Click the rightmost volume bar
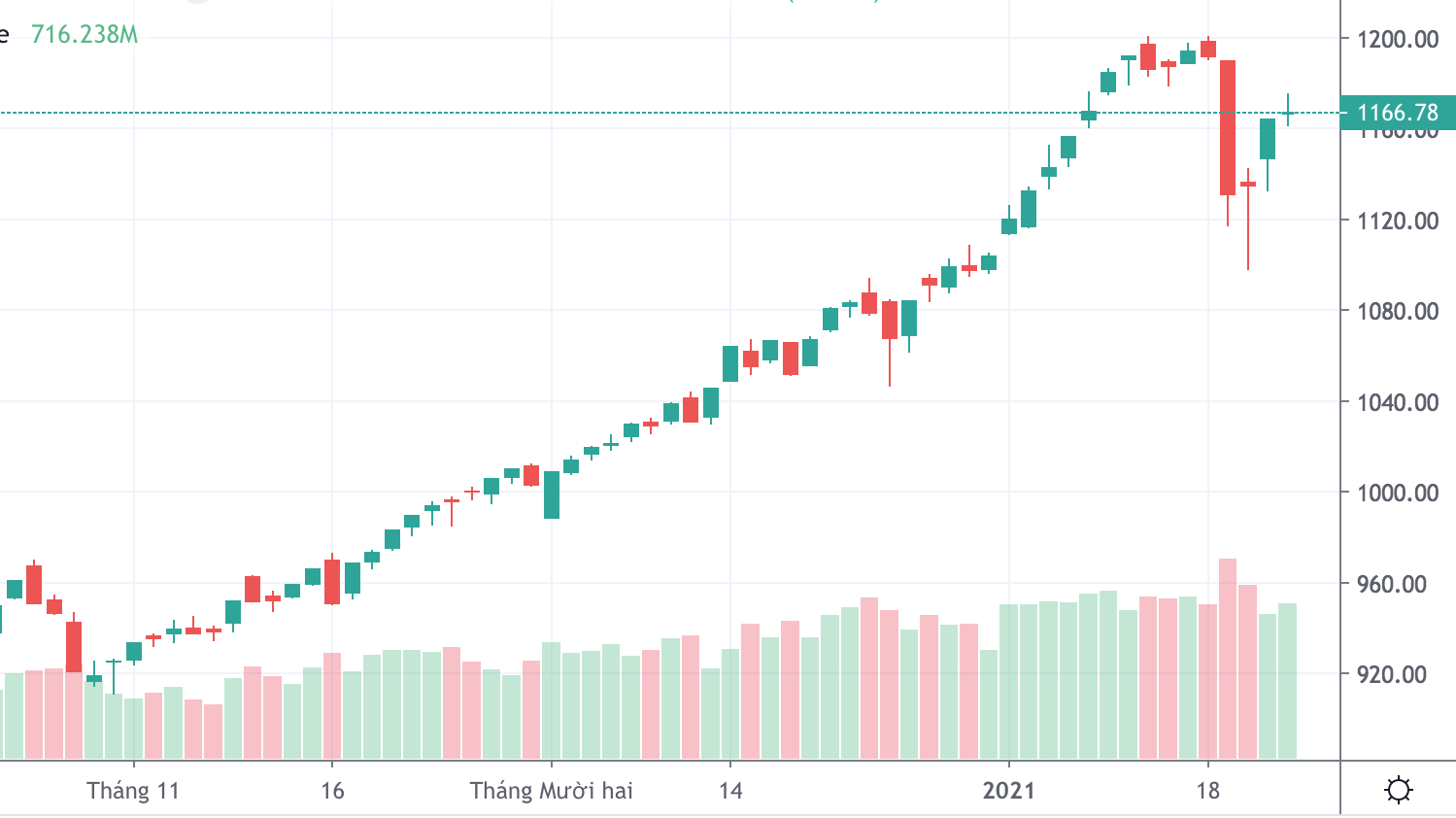The image size is (1456, 818). click(1287, 680)
